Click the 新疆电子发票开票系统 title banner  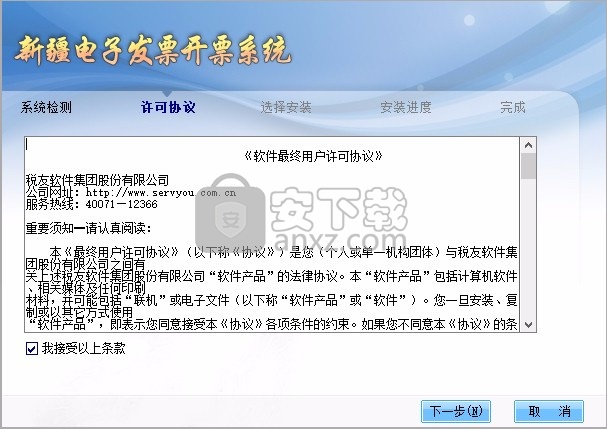[153, 50]
